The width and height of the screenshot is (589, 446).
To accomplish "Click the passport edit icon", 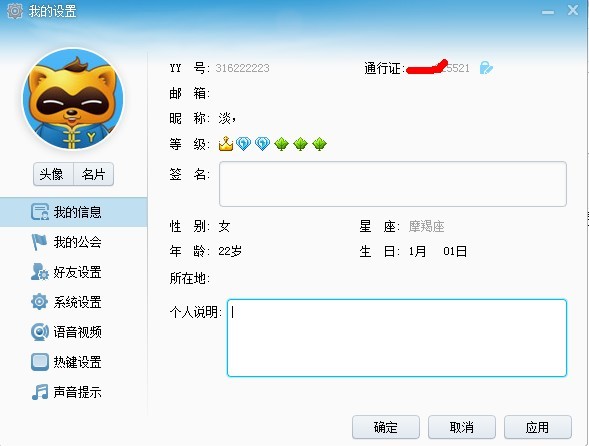I will [x=486, y=68].
